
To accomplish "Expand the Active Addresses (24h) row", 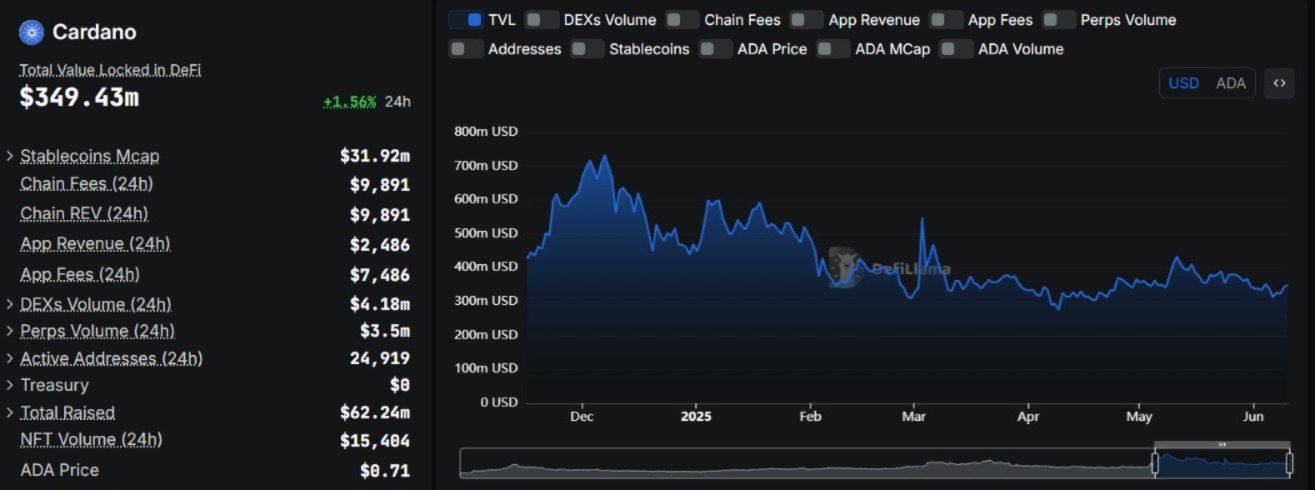I will (x=10, y=358).
